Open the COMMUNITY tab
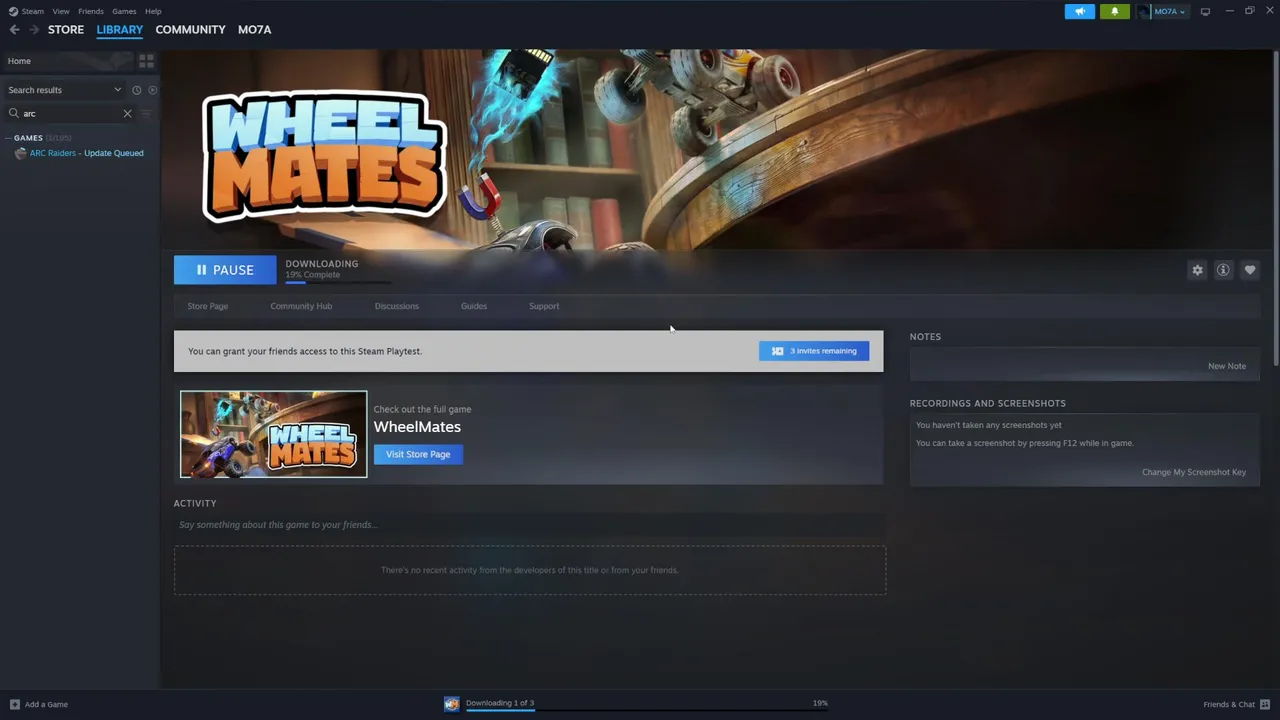1280x720 pixels. [190, 30]
